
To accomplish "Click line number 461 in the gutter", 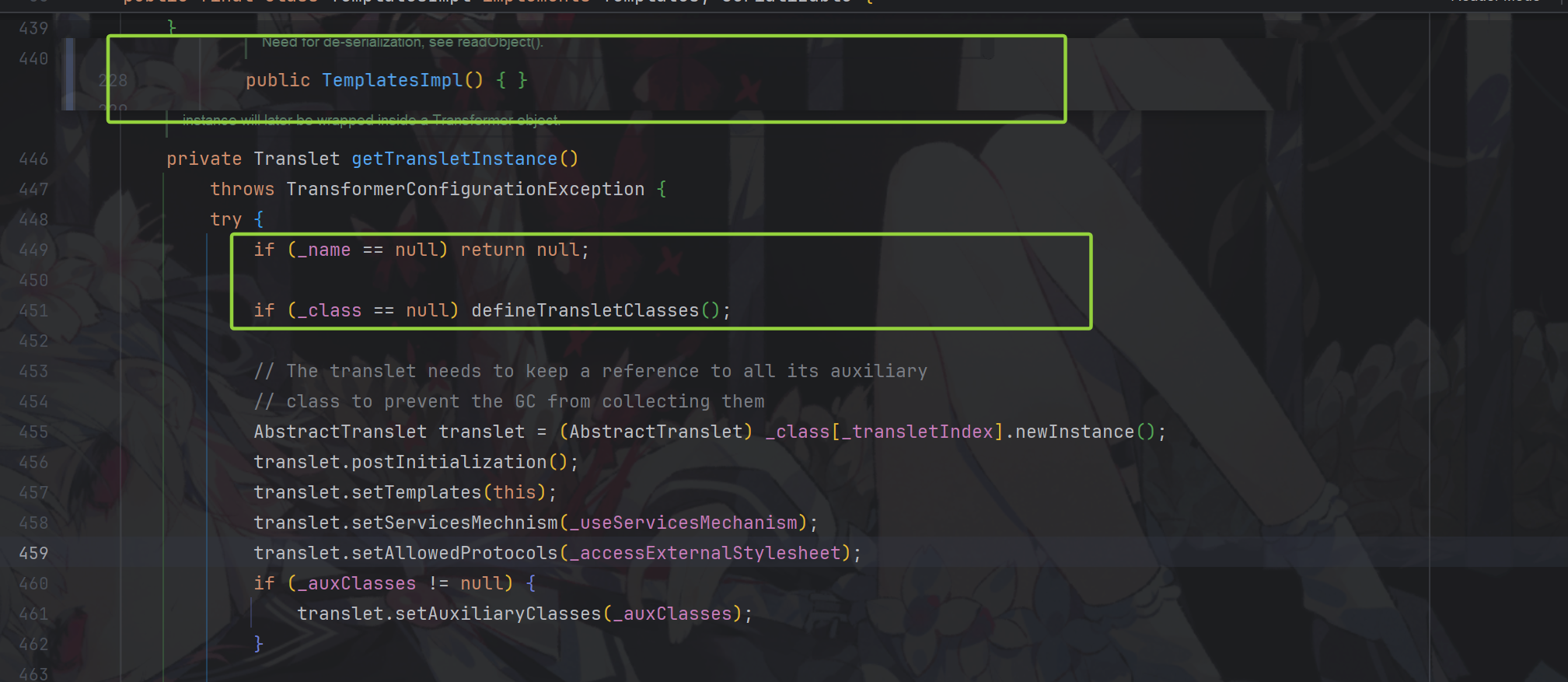I will [x=33, y=614].
